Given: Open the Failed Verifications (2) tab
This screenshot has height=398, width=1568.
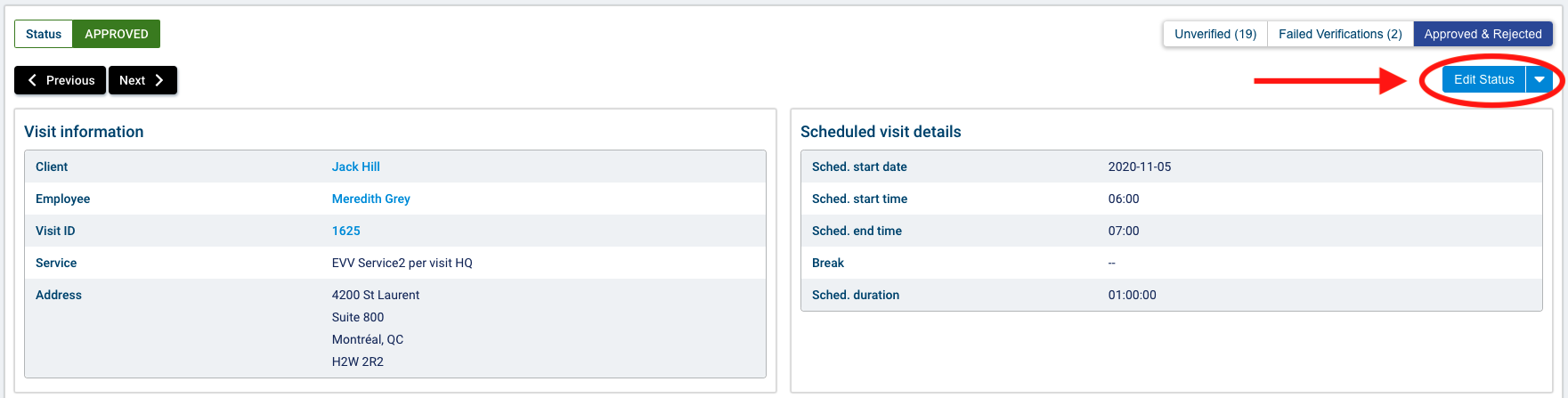Looking at the screenshot, I should click(1340, 34).
